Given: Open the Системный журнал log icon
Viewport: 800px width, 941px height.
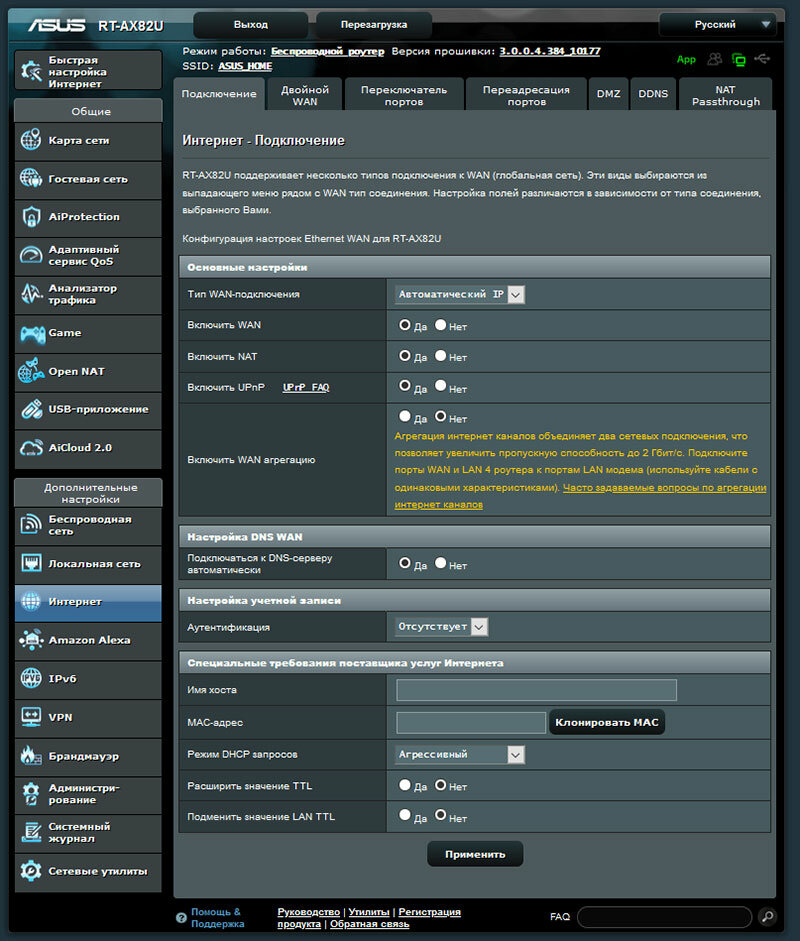Looking at the screenshot, I should 31,832.
